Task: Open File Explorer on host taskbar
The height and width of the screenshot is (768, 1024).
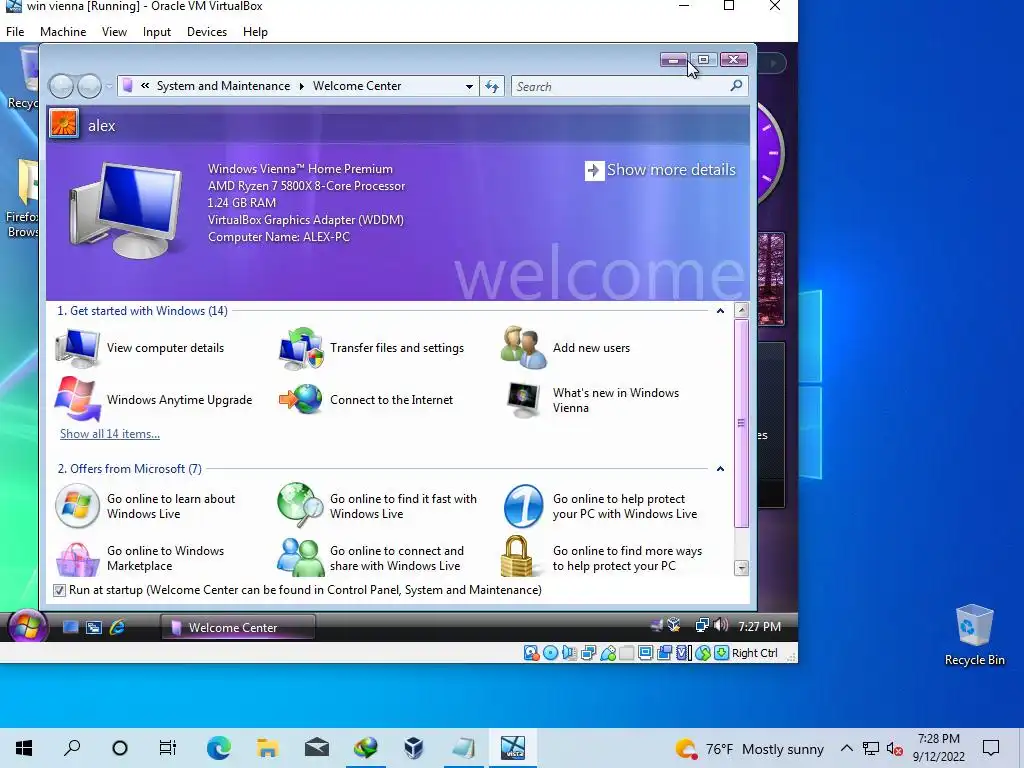Action: point(268,748)
